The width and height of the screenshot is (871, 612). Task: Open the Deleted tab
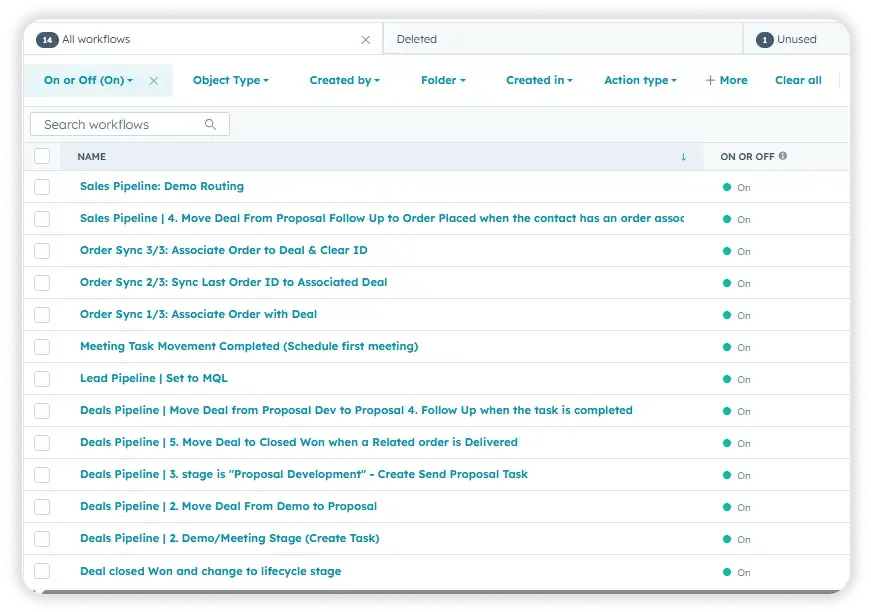[563, 39]
